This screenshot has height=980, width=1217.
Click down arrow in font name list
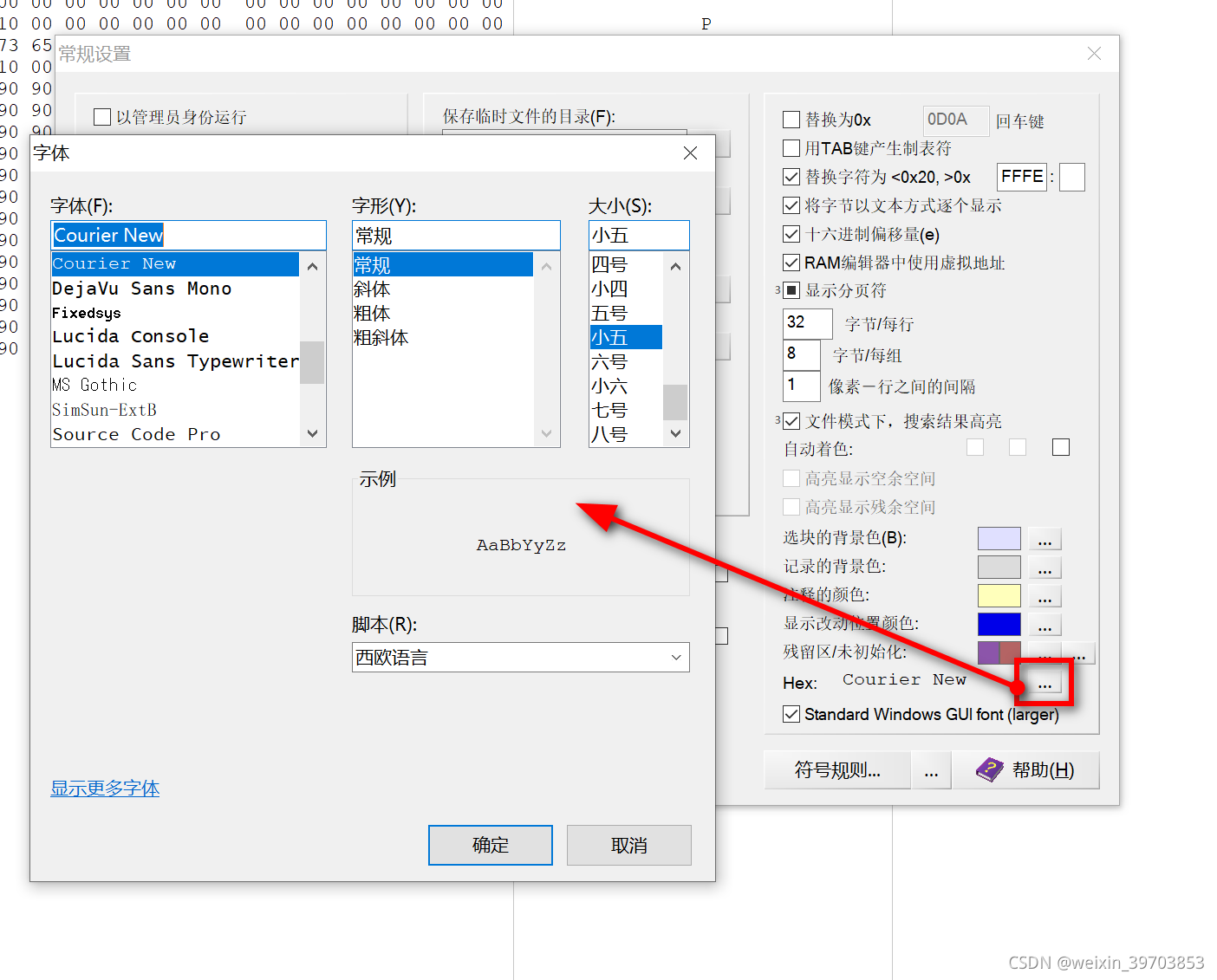pos(313,433)
